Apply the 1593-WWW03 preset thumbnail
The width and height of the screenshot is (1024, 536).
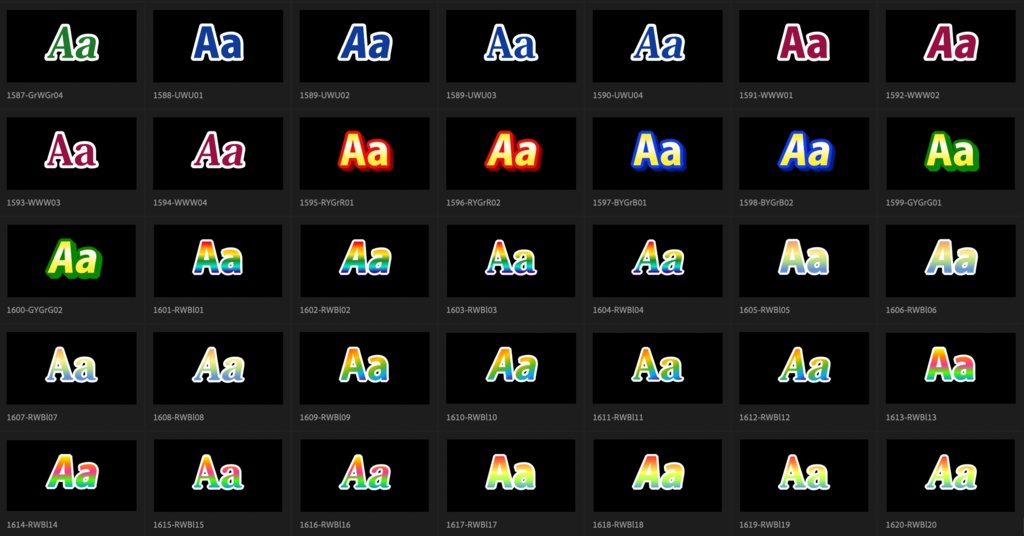[72, 153]
